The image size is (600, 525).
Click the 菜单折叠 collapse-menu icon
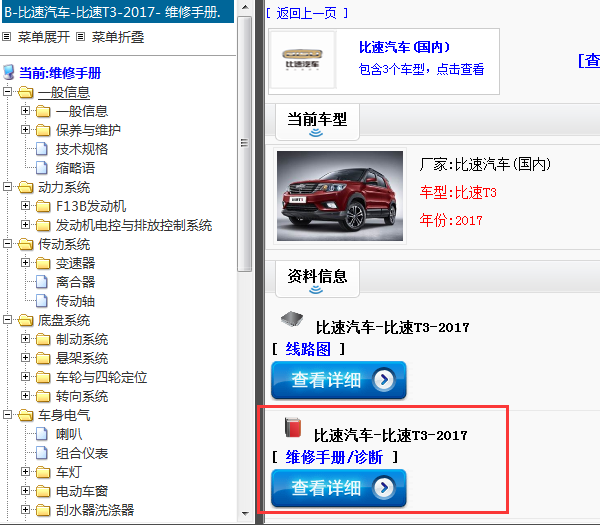80,37
